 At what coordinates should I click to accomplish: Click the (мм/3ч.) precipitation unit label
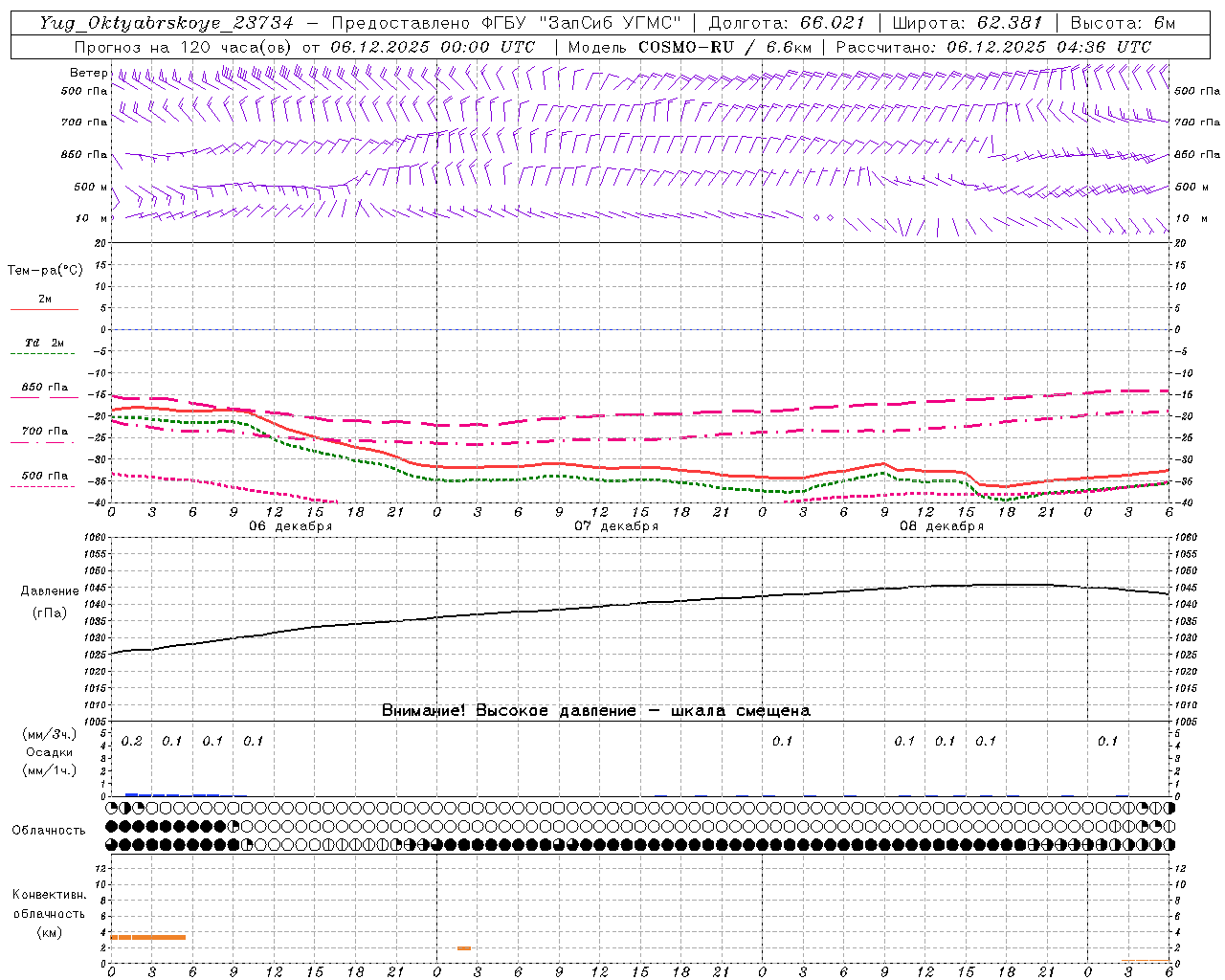pos(50,734)
